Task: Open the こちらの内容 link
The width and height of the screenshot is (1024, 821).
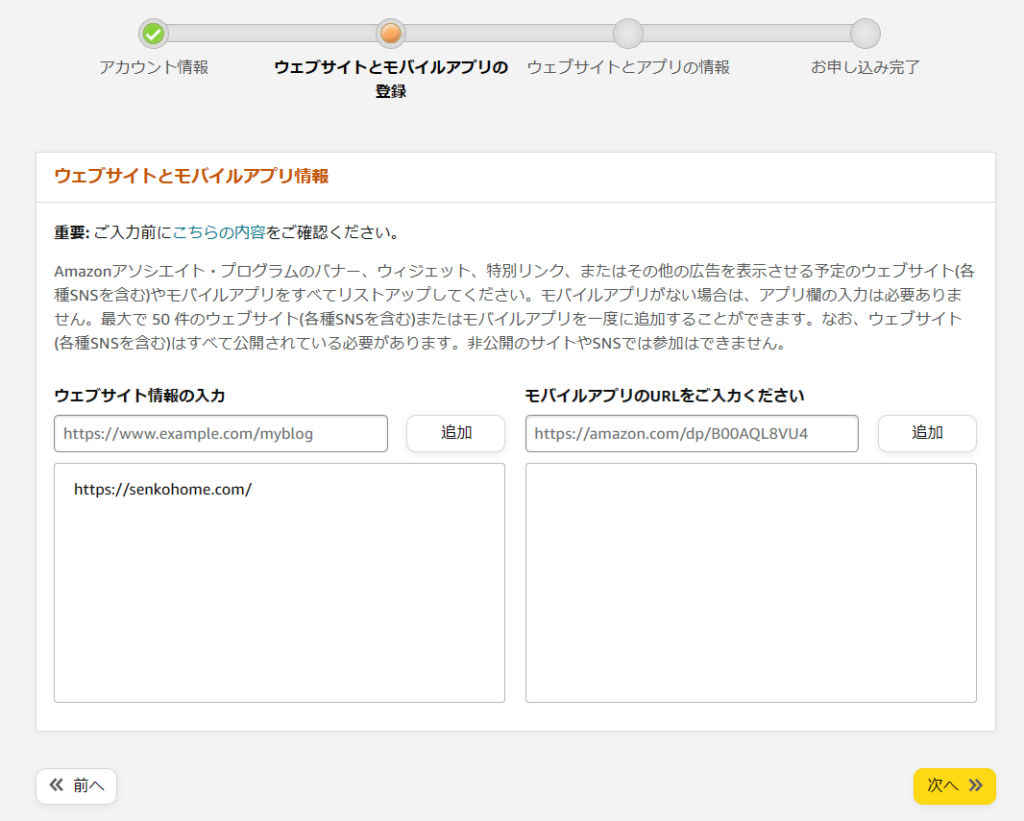Action: 219,233
